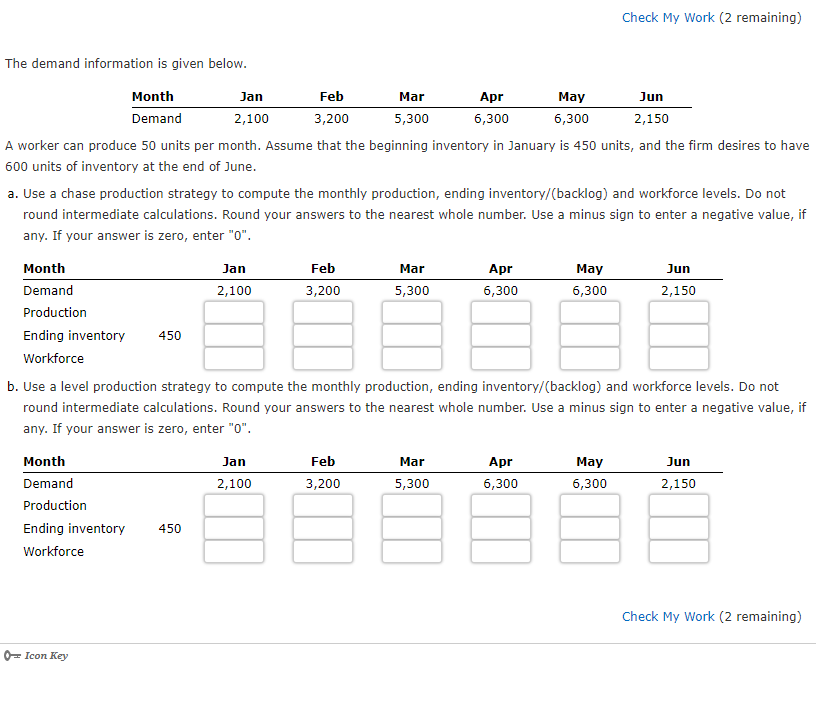The width and height of the screenshot is (816, 709).
Task: Click February Ending inventory field in part b
Action: (x=322, y=528)
